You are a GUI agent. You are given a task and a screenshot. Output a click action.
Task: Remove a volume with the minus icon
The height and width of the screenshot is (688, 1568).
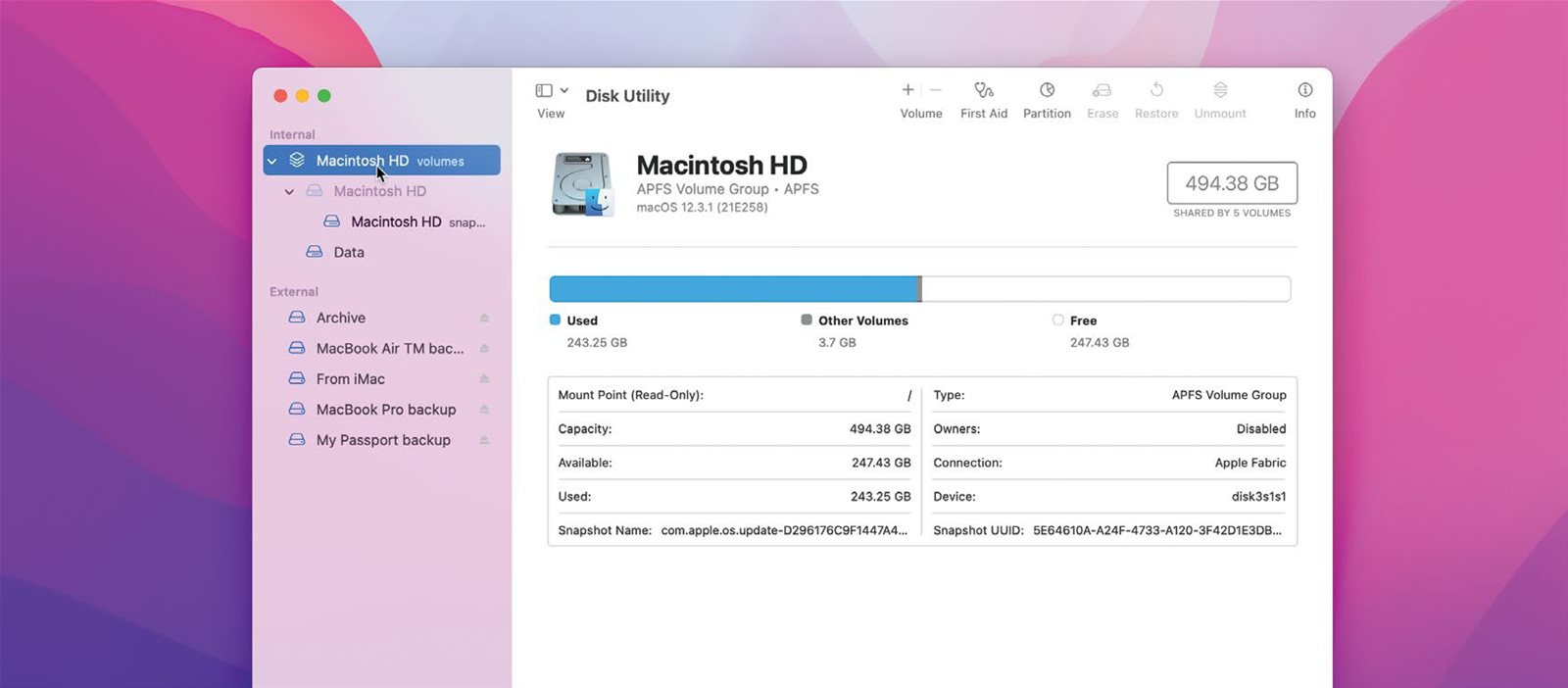click(x=935, y=90)
